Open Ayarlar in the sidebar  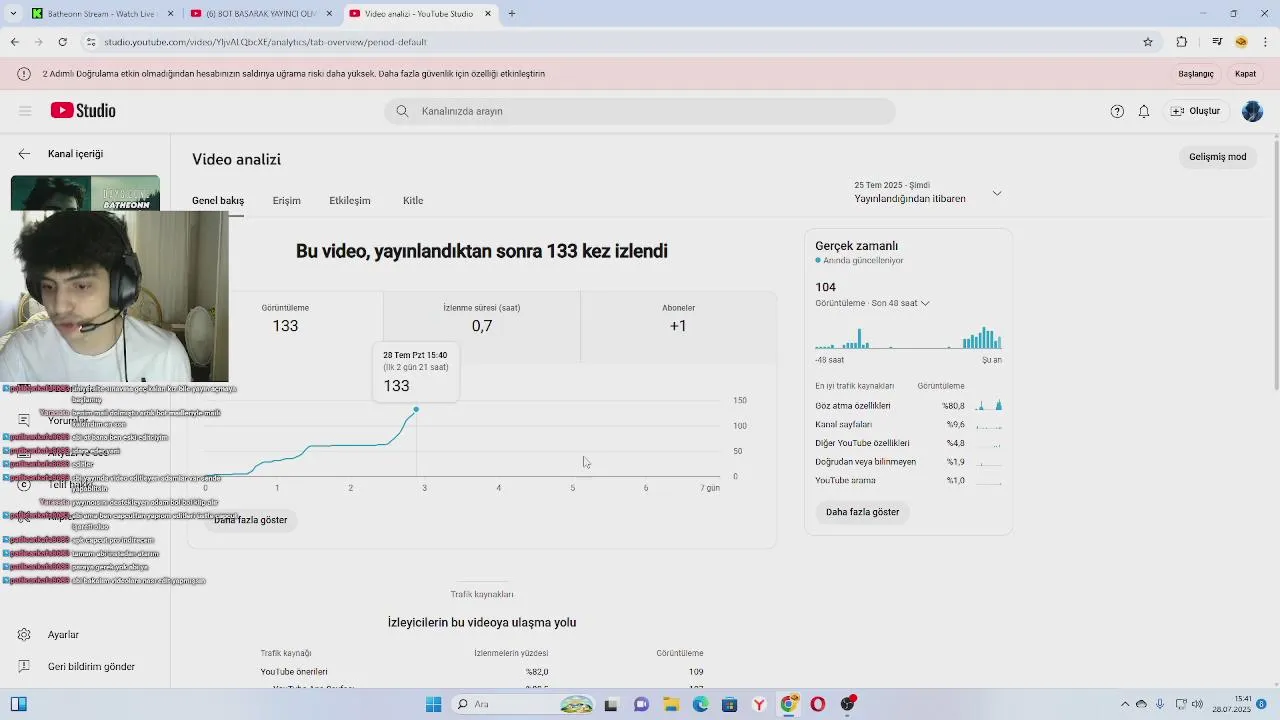(63, 635)
